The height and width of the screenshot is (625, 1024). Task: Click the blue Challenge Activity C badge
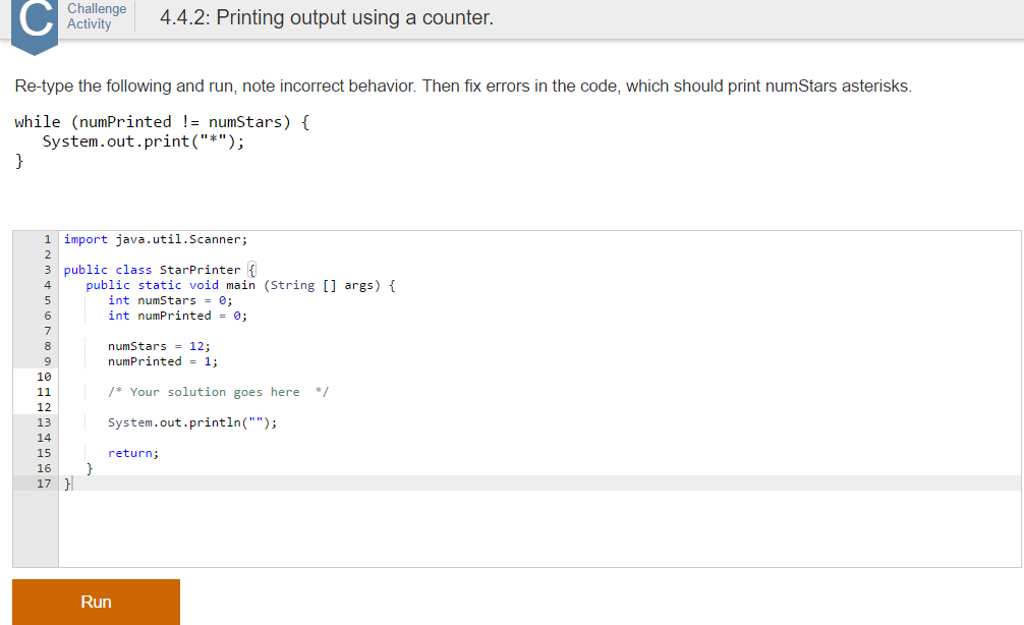coord(35,23)
